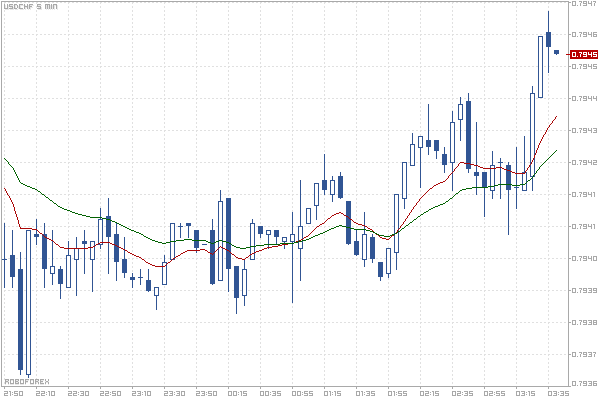This screenshot has height=400, width=600.
Task: Click the 0.7937 price axis label
Action: (x=584, y=355)
